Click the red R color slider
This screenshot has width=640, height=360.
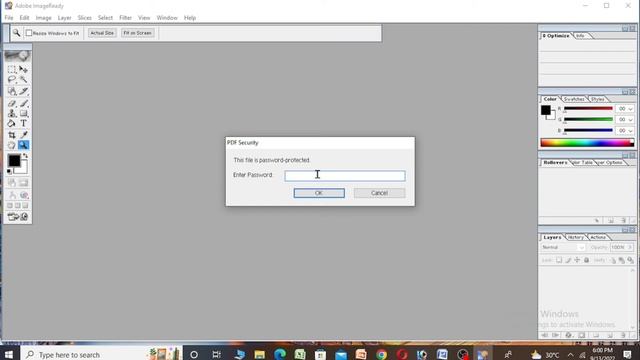[x=588, y=109]
